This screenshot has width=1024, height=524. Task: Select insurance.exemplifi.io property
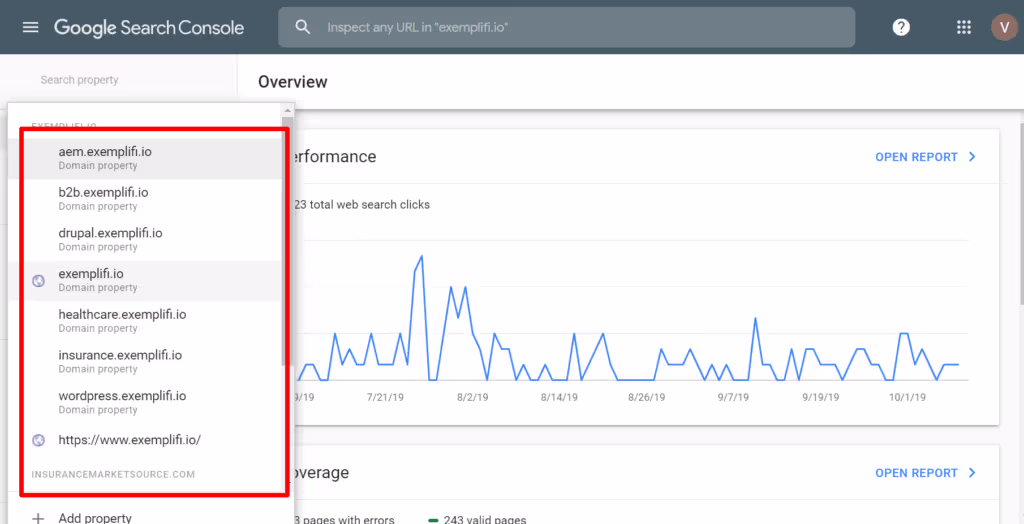(144, 361)
